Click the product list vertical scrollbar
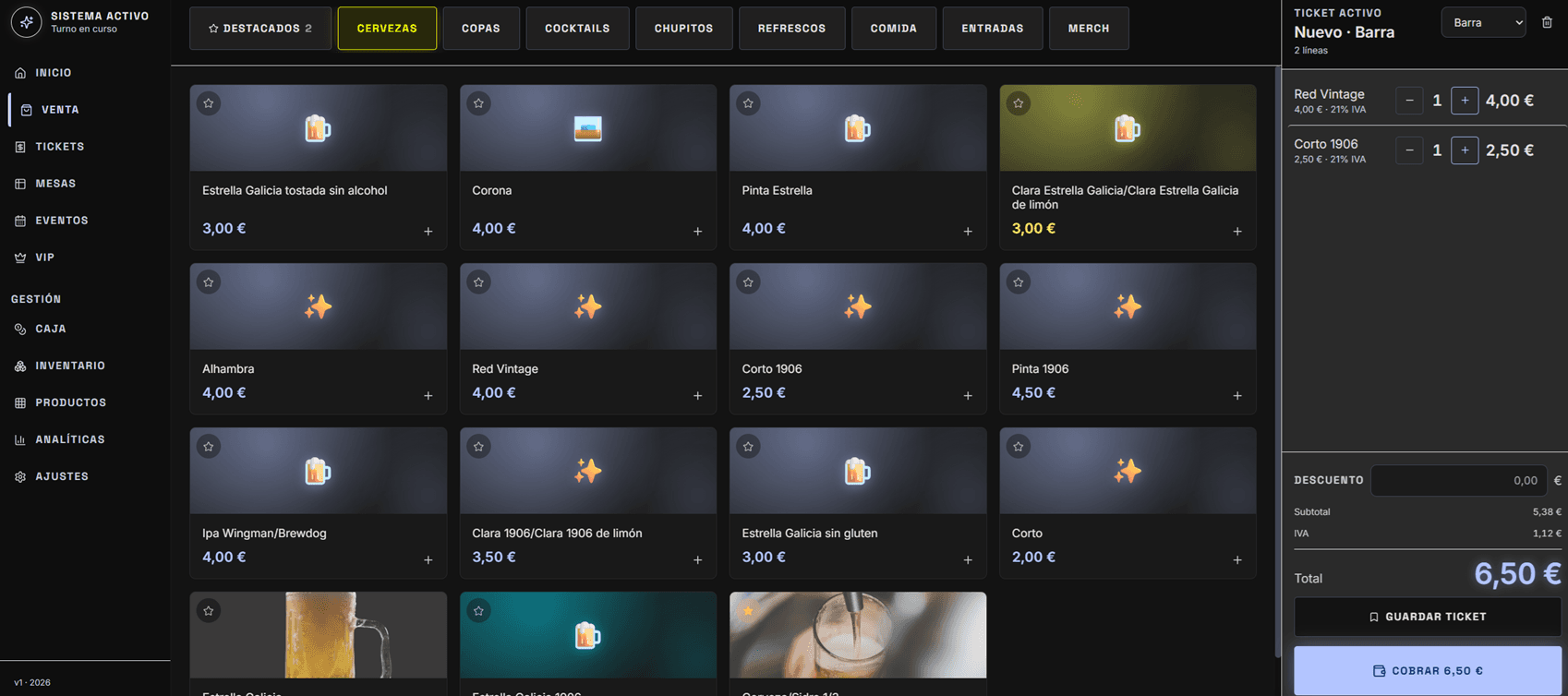Screen dimensions: 1568x696 point(1278,360)
